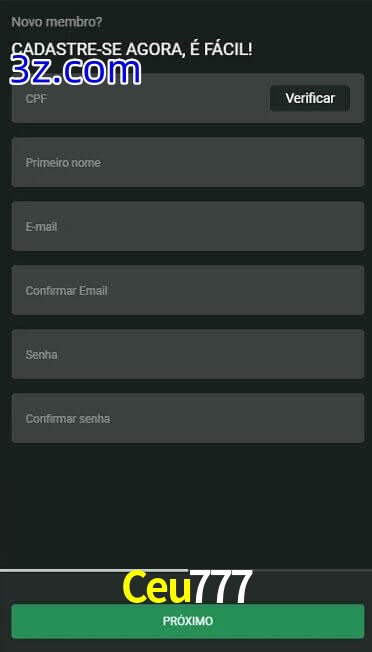
Task: Click the filled part of the progress bar
Action: tap(94, 570)
